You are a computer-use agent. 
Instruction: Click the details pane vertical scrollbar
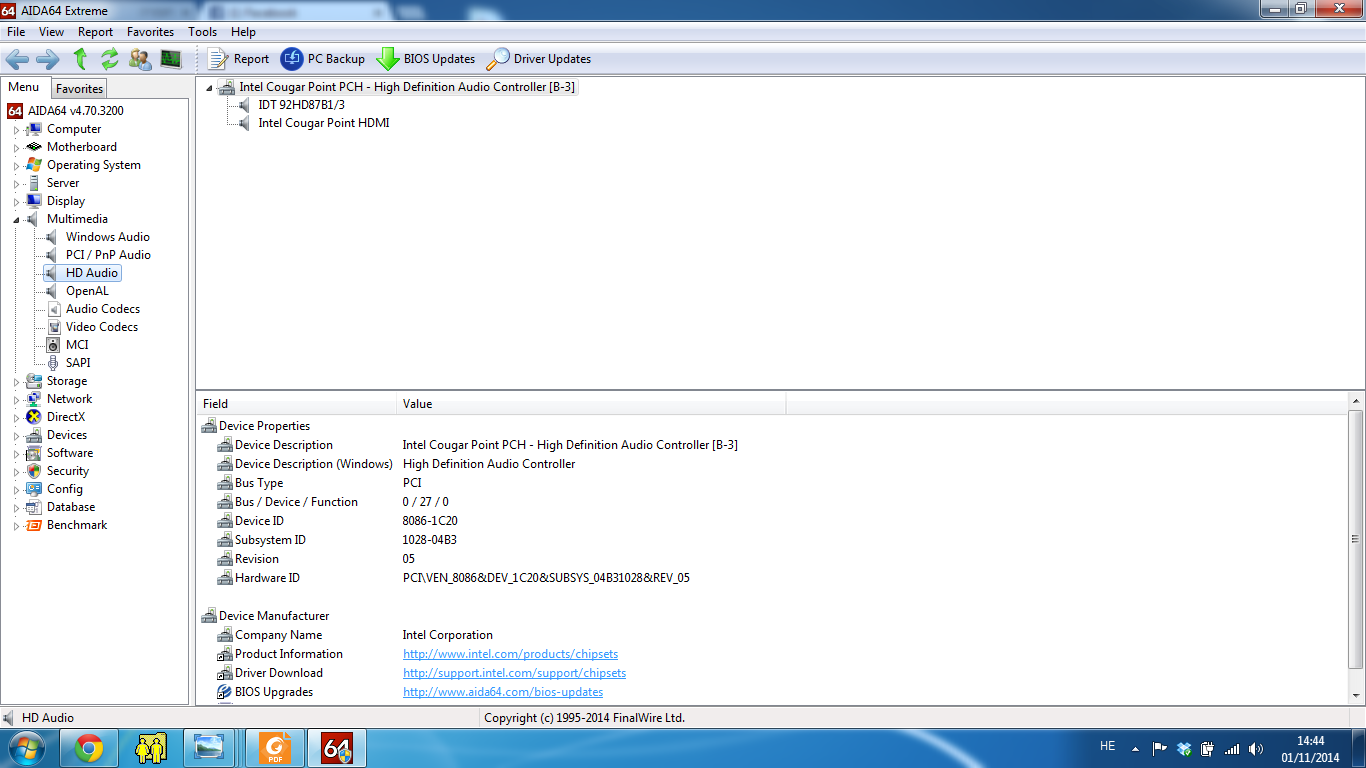pos(1356,540)
